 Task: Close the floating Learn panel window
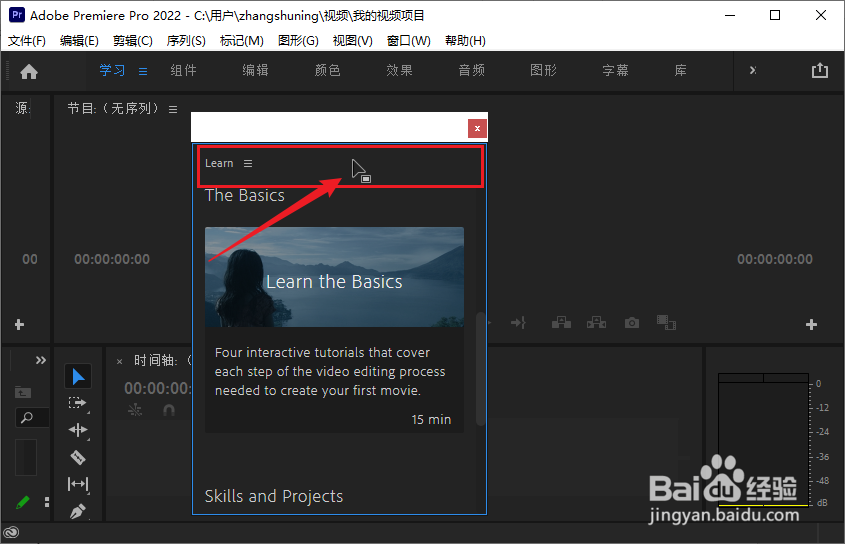click(x=477, y=128)
